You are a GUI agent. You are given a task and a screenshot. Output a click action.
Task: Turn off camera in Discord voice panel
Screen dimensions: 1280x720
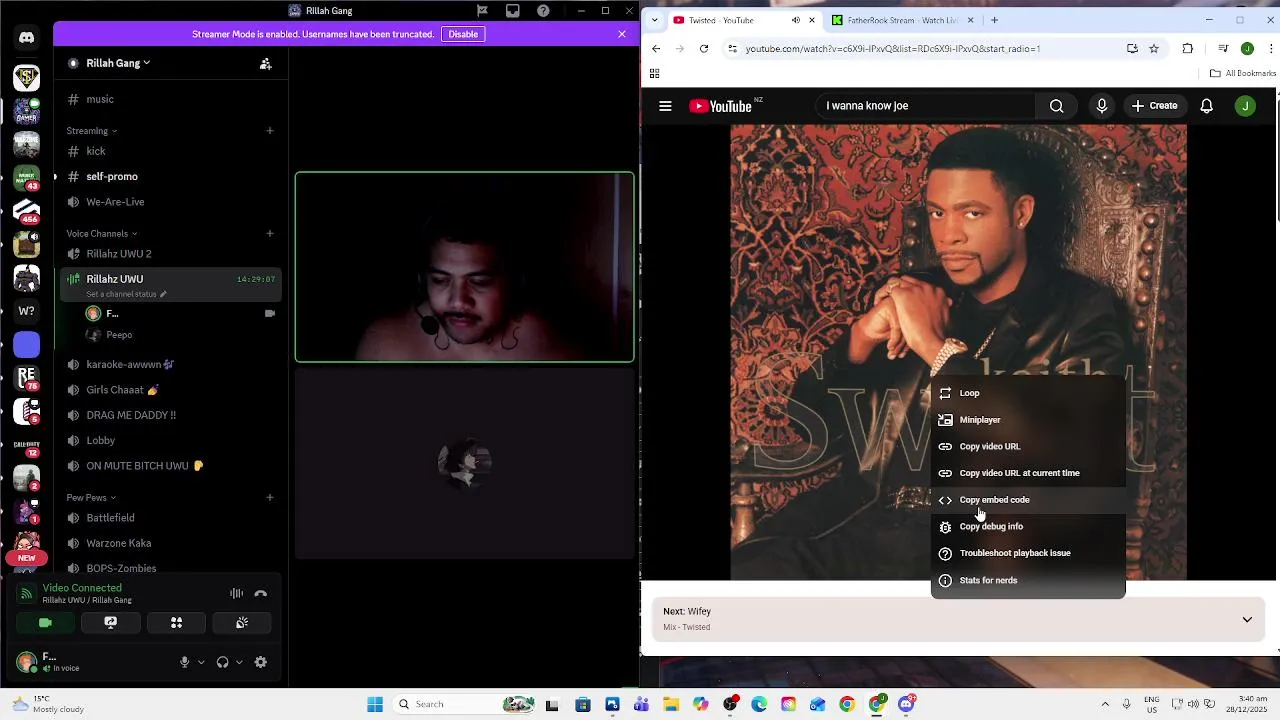[45, 622]
